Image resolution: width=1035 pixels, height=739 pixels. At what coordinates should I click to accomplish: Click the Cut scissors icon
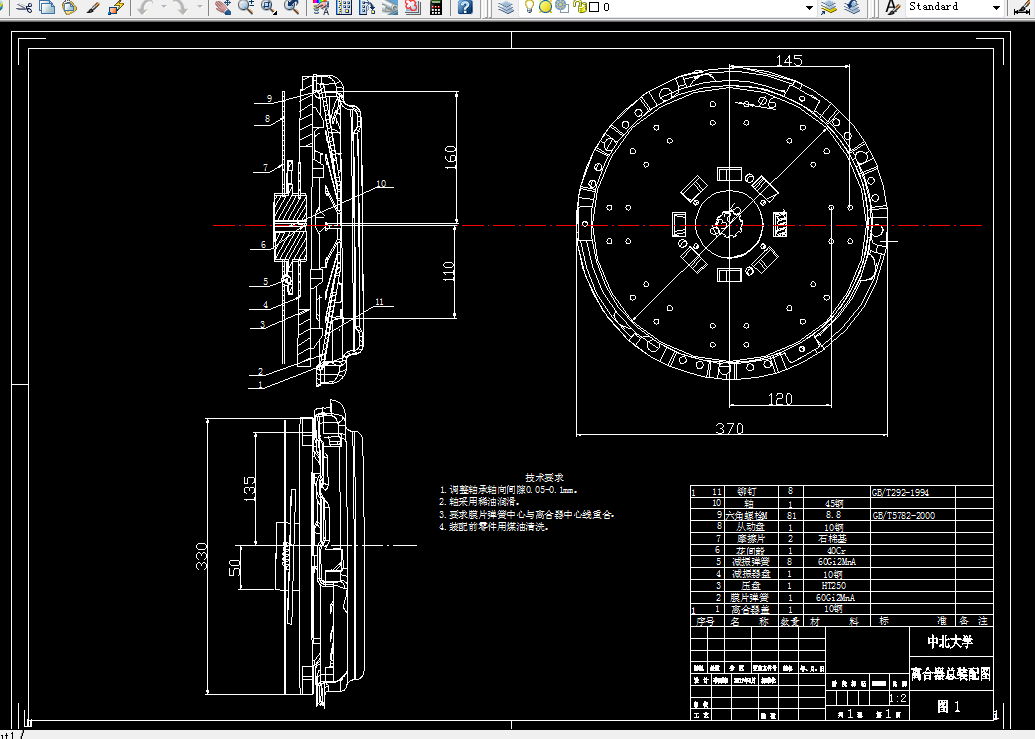(24, 7)
